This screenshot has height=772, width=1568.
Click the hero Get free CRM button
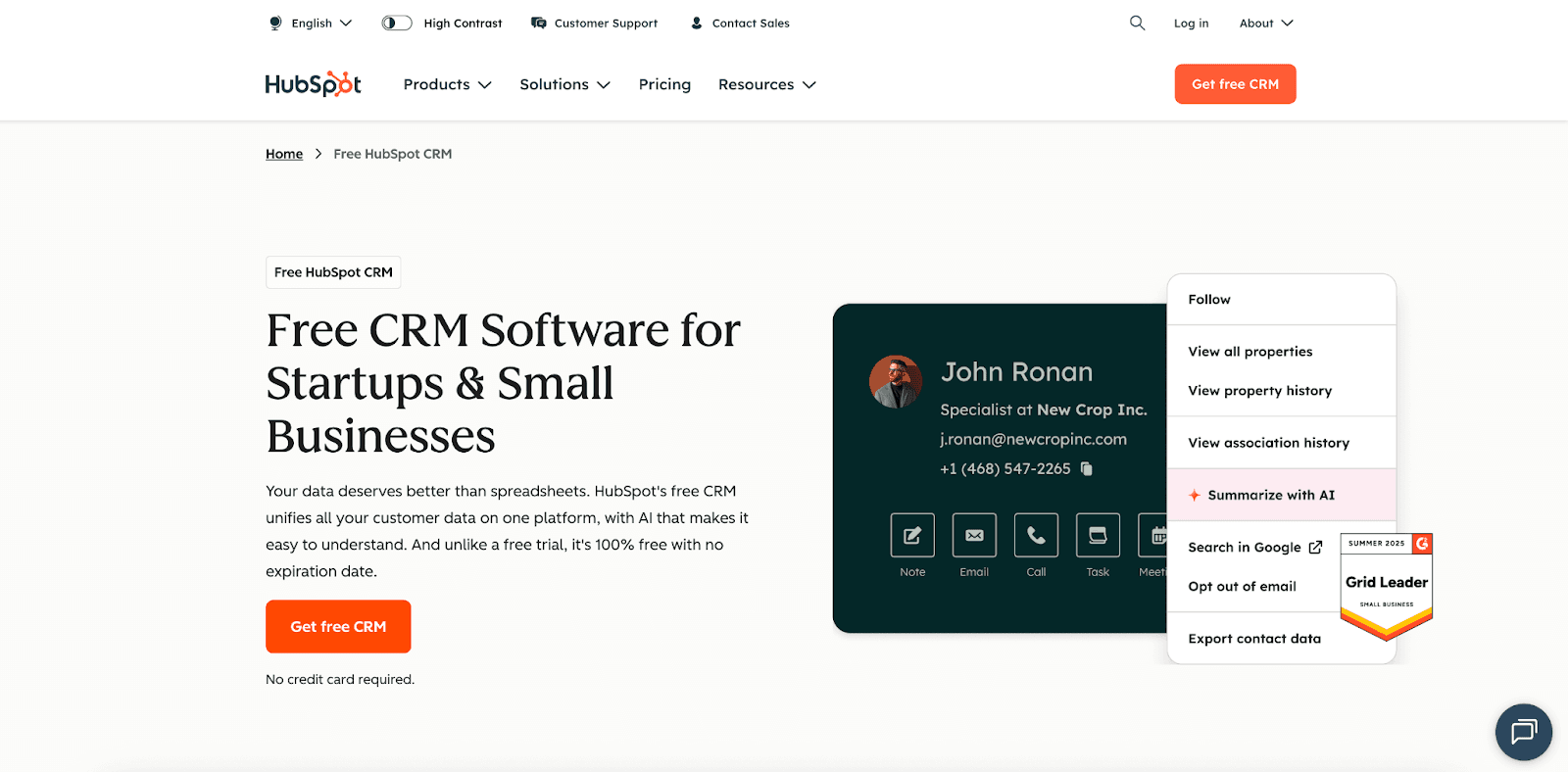pos(338,626)
